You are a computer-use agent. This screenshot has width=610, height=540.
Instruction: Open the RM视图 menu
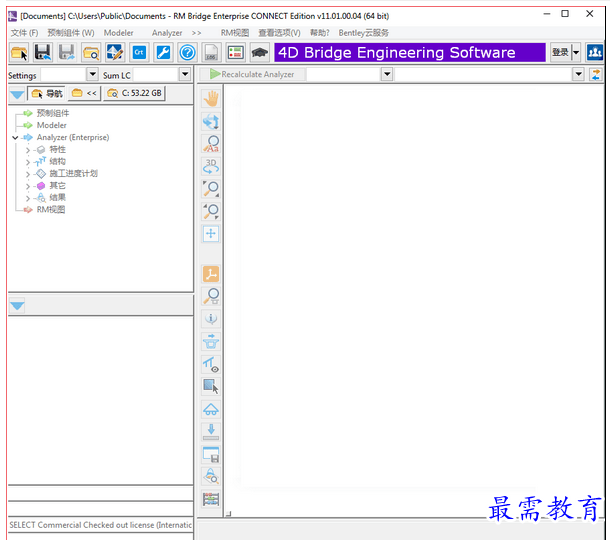click(x=235, y=33)
